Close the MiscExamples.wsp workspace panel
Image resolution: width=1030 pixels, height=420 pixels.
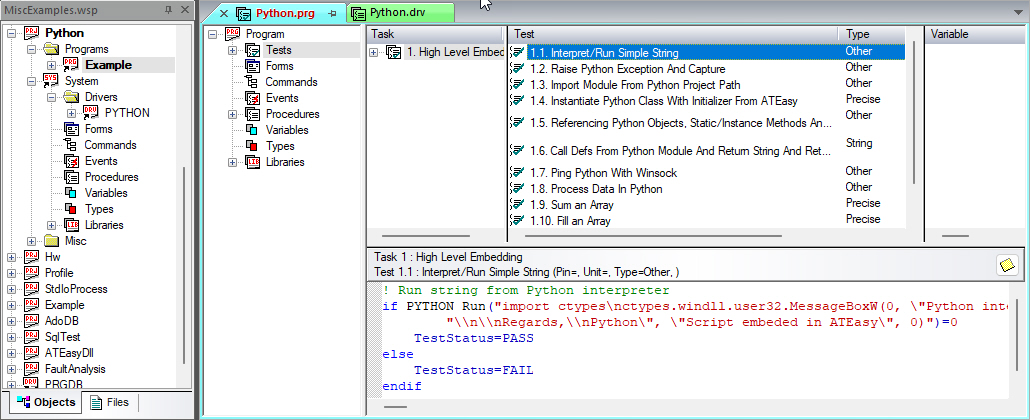(x=185, y=10)
